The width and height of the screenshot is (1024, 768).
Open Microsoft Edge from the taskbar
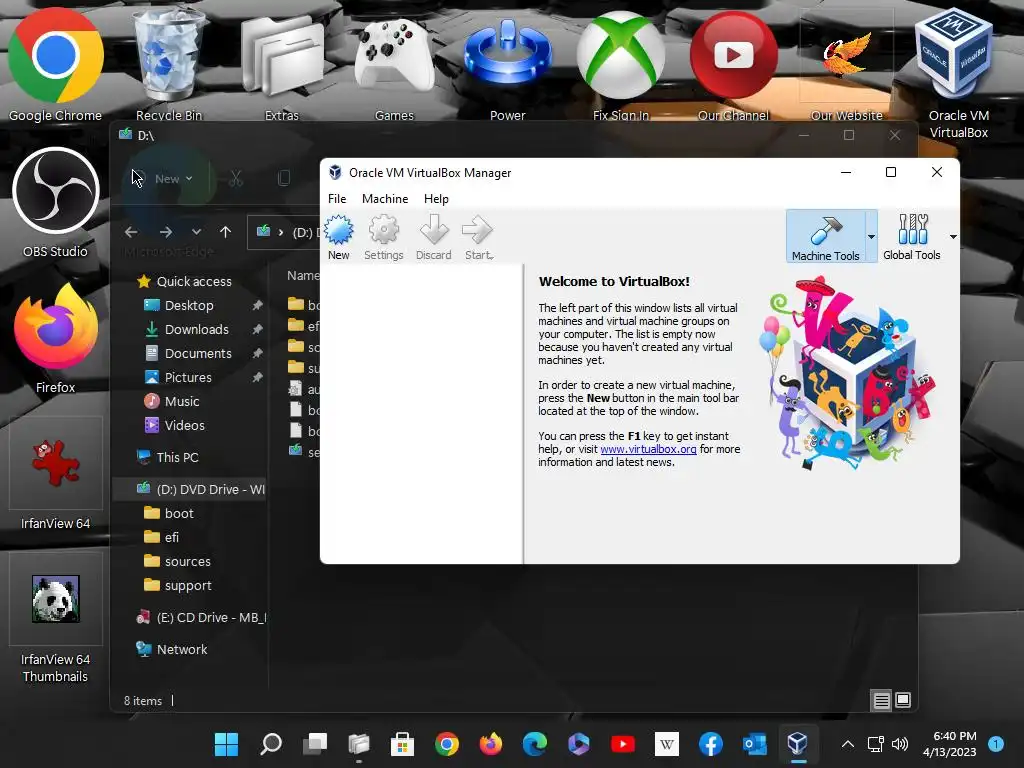(x=534, y=744)
